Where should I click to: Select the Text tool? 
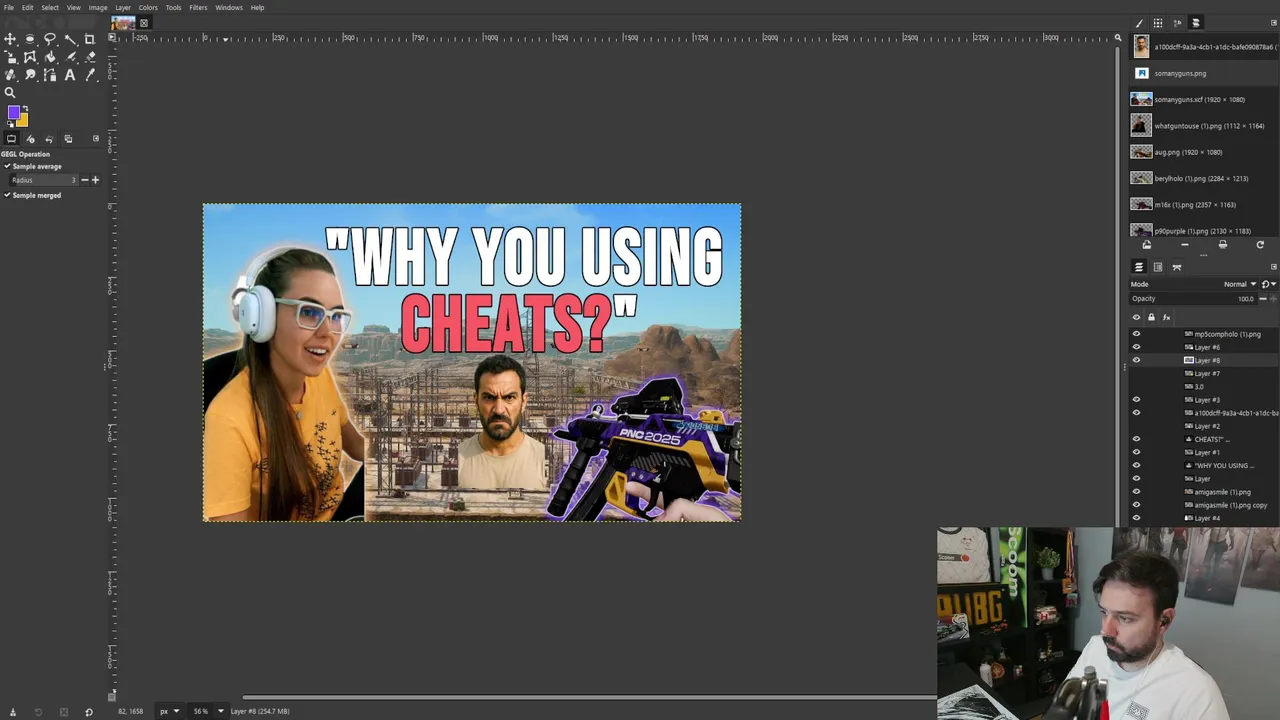70,75
